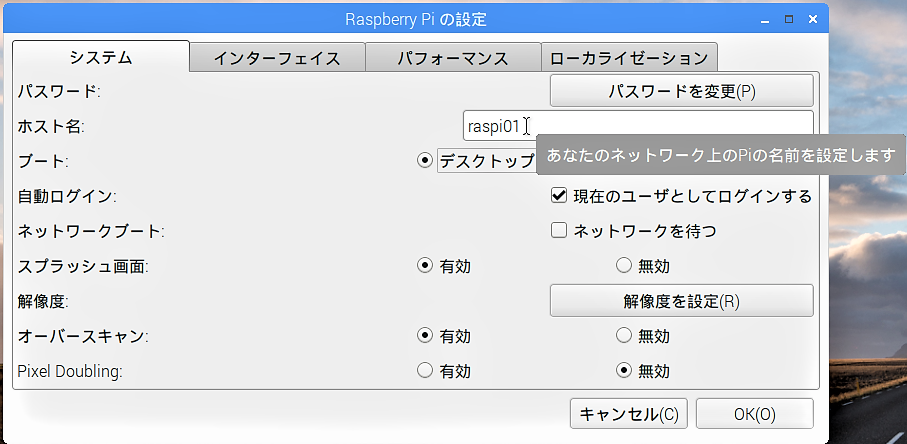Select the デスクトップ boot radio button
The image size is (907, 444).
click(x=425, y=161)
